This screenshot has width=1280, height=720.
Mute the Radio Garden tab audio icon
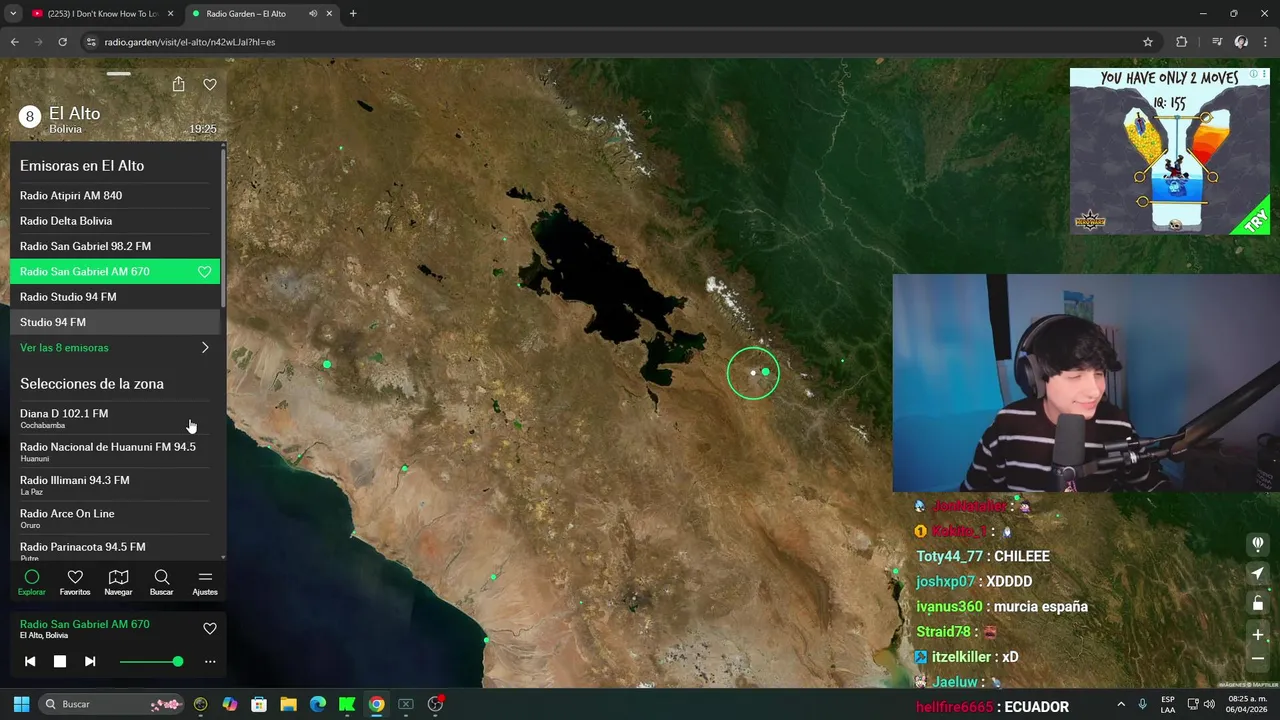(313, 14)
